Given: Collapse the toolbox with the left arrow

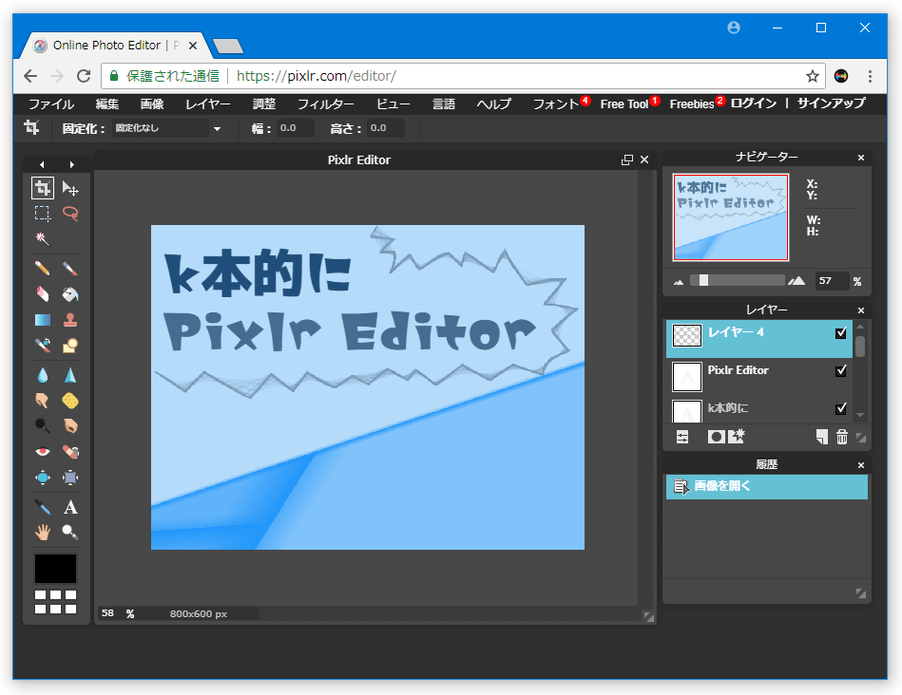Looking at the screenshot, I should [x=42, y=165].
